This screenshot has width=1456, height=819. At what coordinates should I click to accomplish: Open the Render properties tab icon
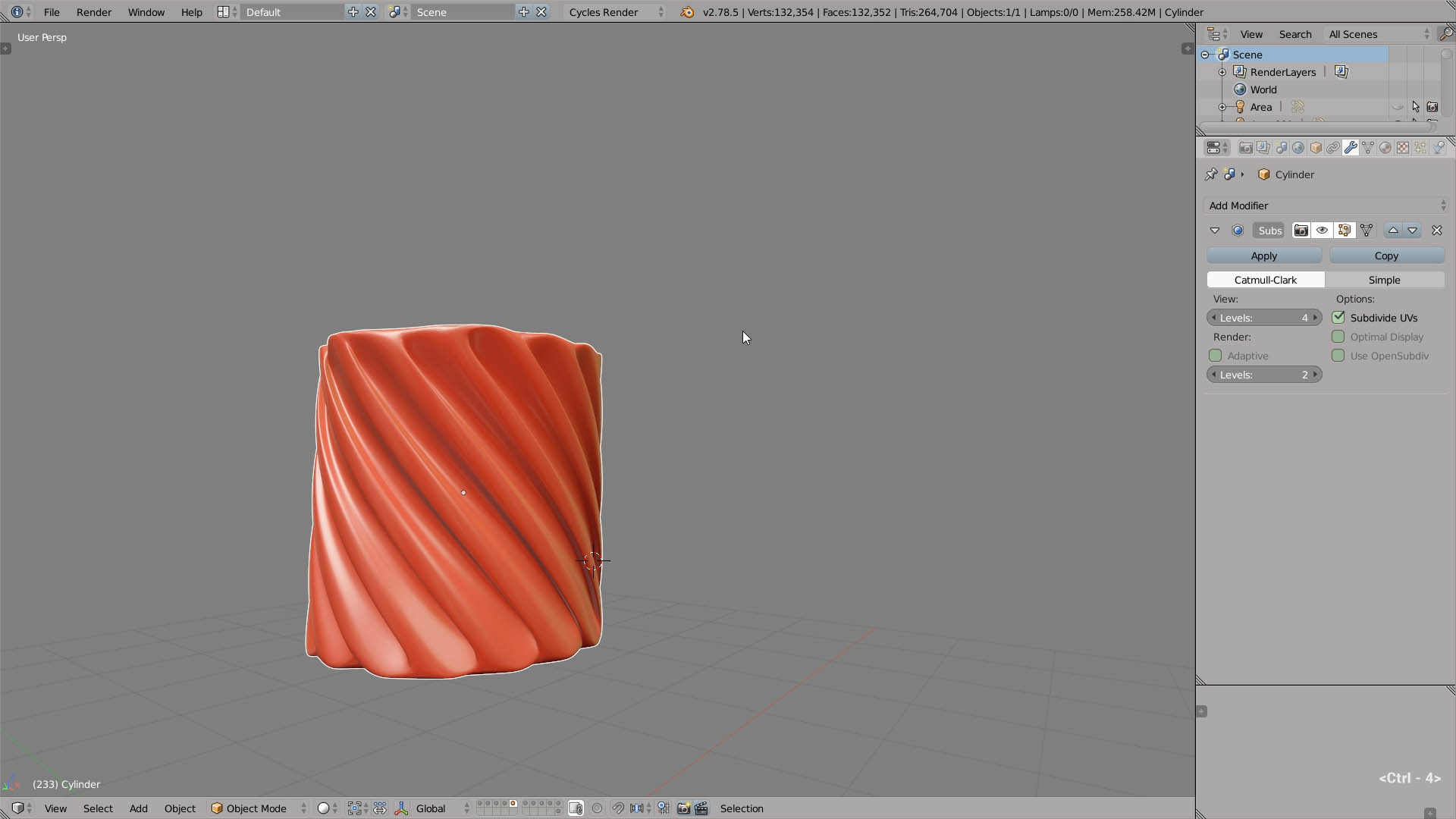[1245, 148]
